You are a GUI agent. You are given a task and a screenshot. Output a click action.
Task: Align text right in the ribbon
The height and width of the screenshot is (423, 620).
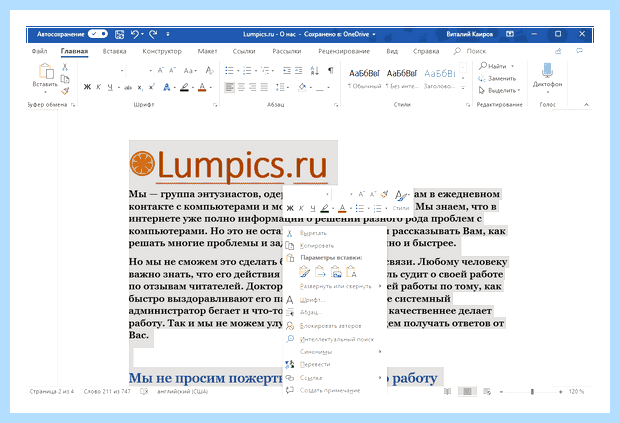click(x=253, y=87)
